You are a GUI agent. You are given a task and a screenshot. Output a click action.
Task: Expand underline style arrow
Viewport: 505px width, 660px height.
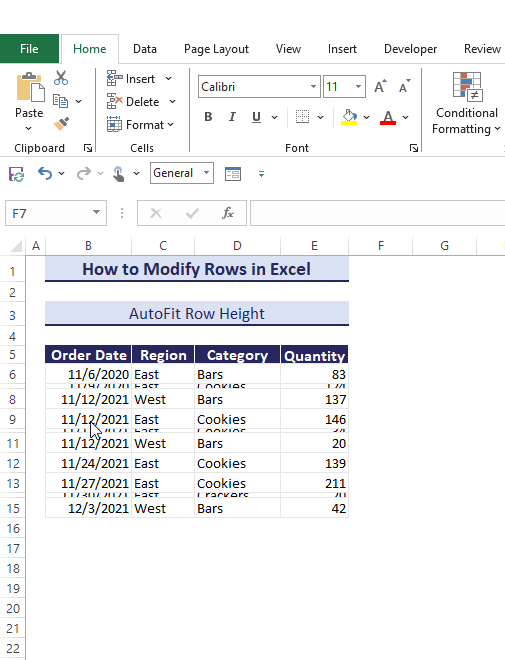pyautogui.click(x=274, y=117)
